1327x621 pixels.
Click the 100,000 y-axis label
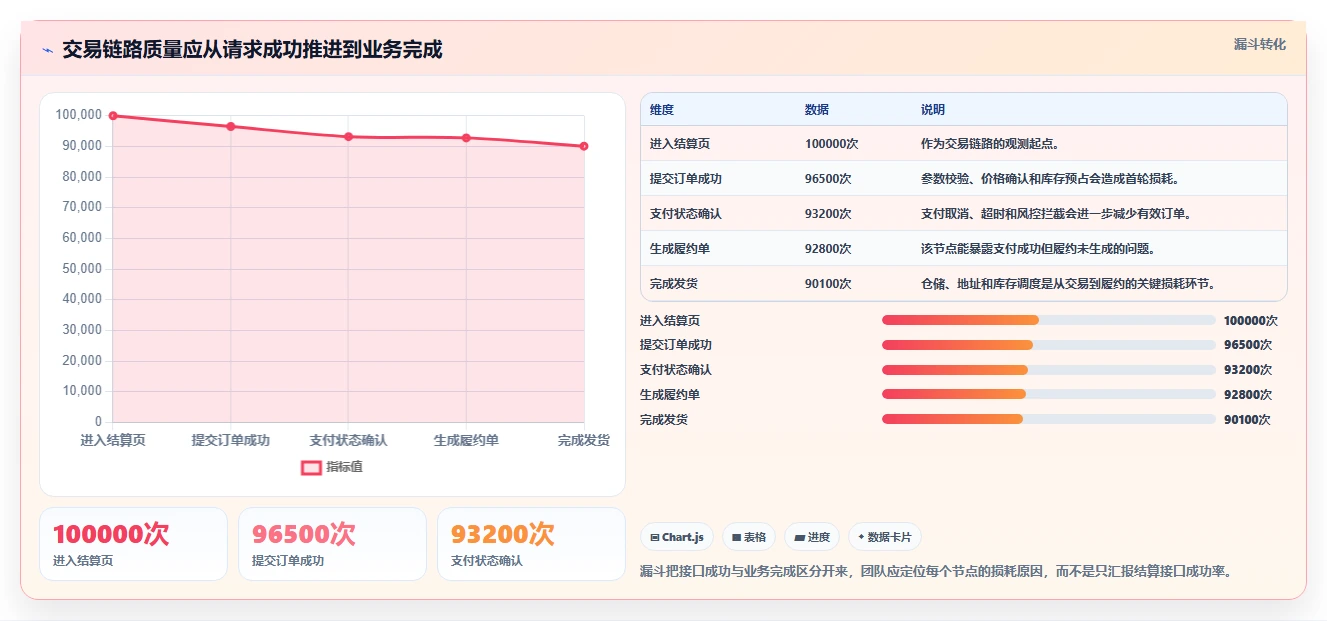(x=79, y=115)
